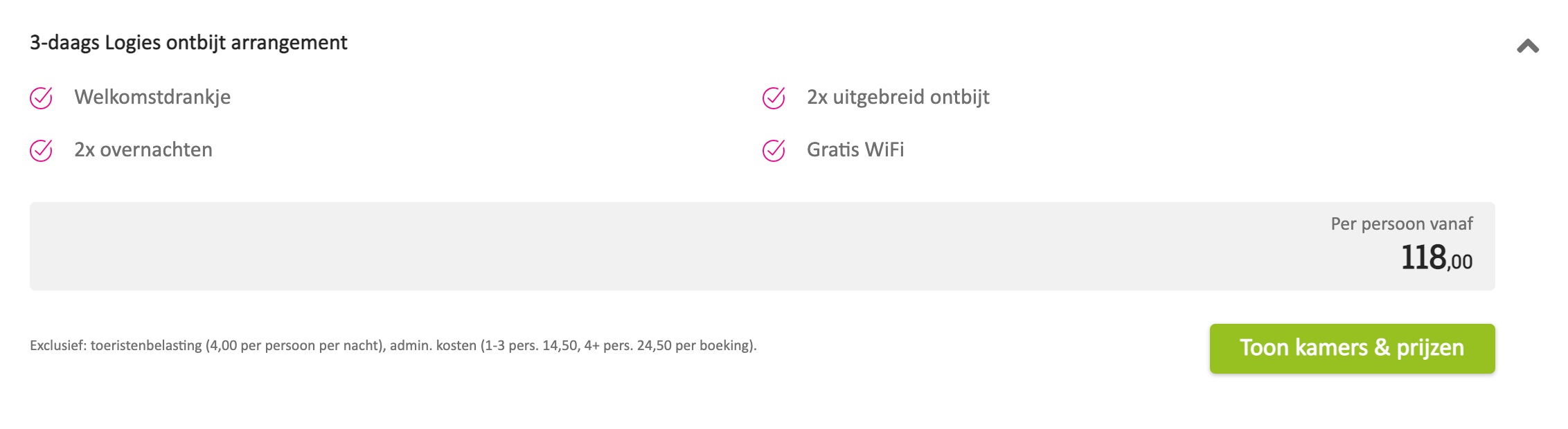Click the admin. kosten portion of the disclaimer
Viewport: 1568px width, 429px height.
[433, 345]
